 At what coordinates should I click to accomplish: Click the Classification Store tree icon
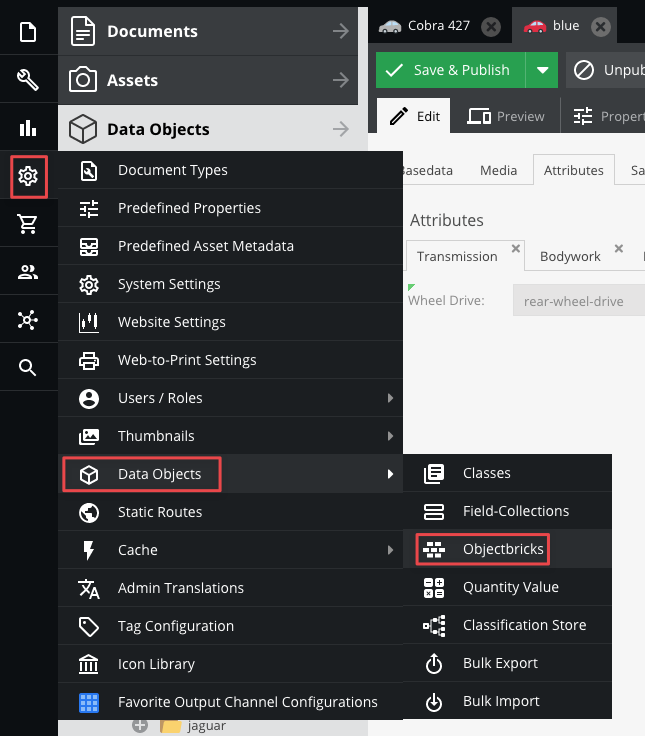[x=434, y=626]
